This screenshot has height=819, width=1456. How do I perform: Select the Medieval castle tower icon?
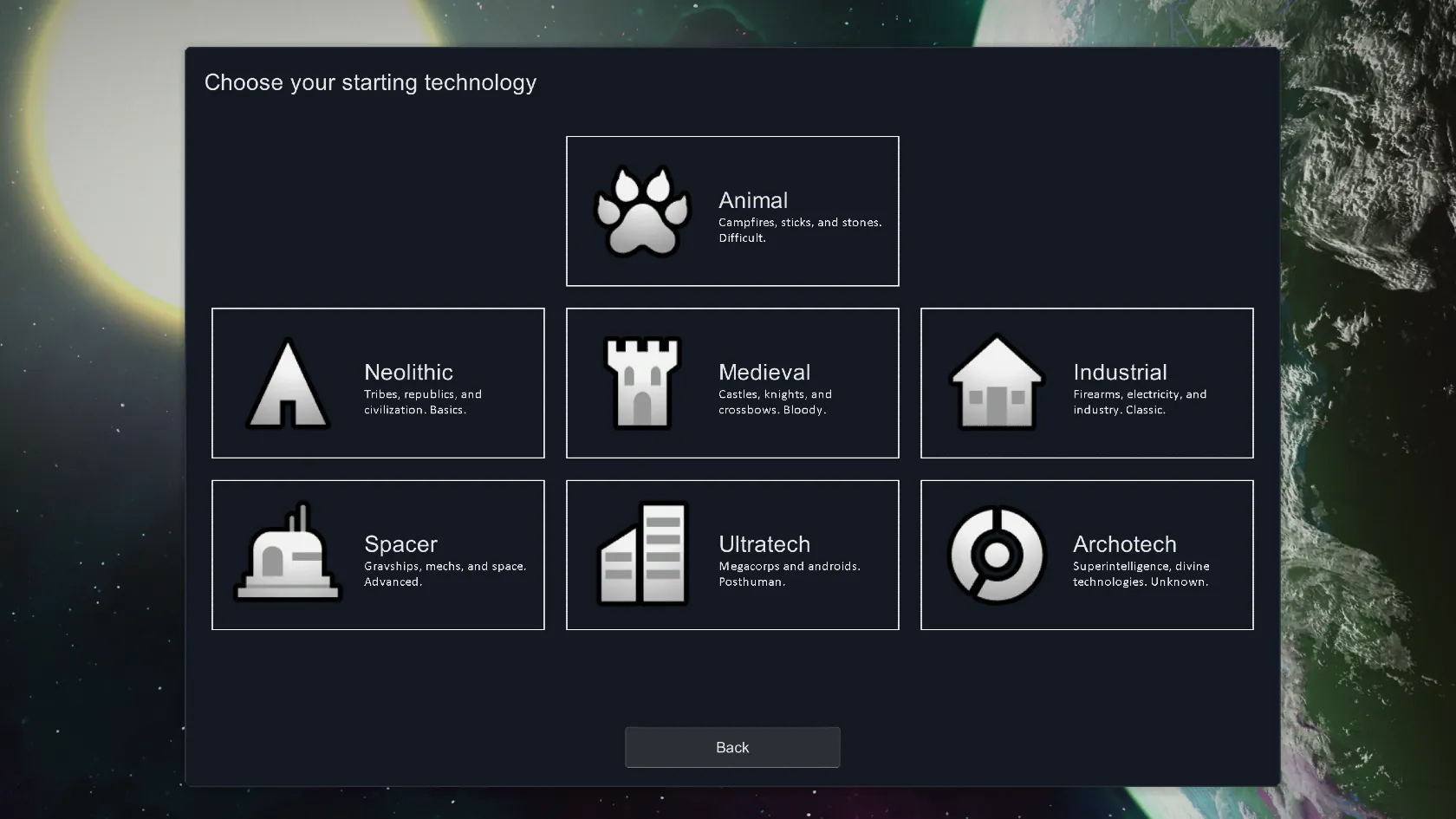[642, 383]
